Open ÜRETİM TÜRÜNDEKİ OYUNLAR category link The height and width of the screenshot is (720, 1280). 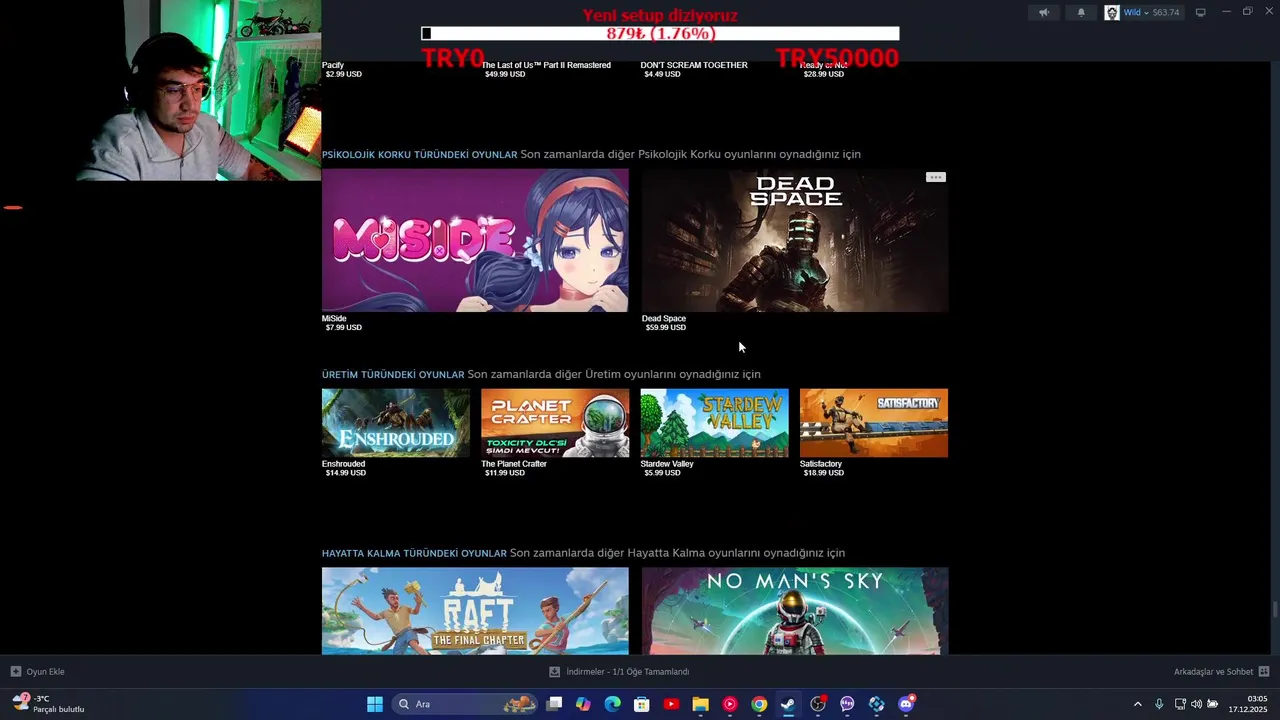point(393,375)
